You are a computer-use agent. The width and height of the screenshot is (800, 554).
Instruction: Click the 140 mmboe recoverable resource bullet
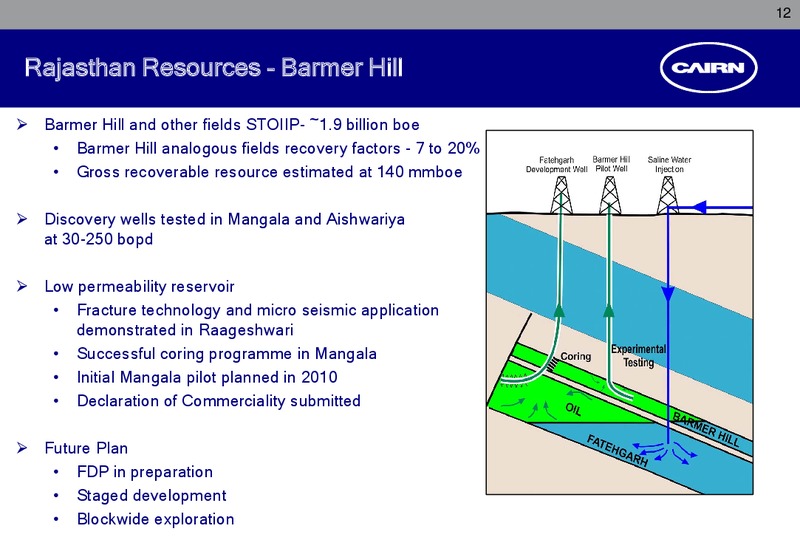point(269,172)
